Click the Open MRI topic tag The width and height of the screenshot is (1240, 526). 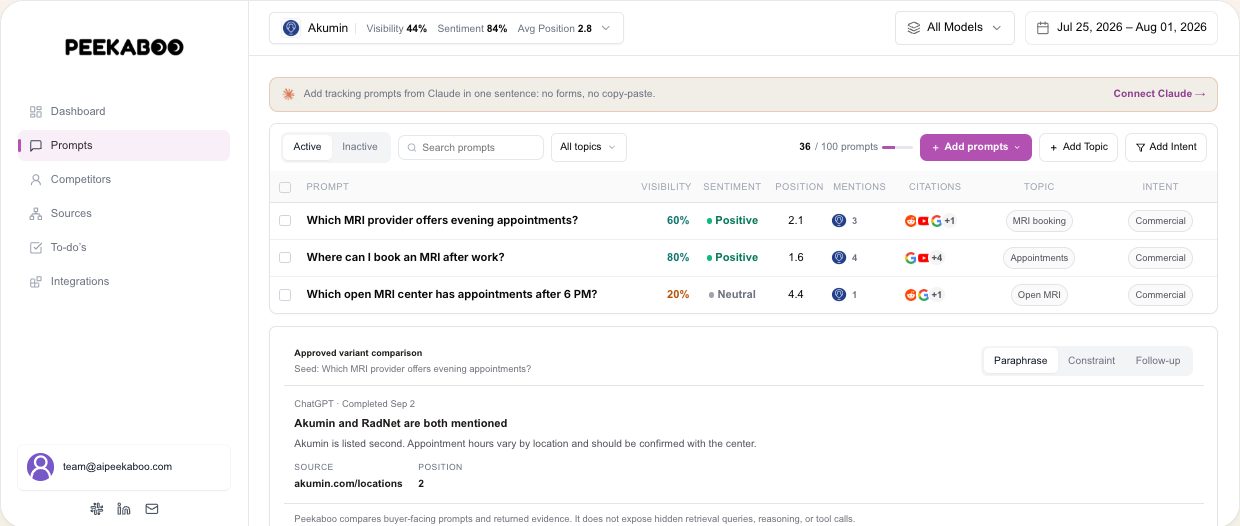1039,295
